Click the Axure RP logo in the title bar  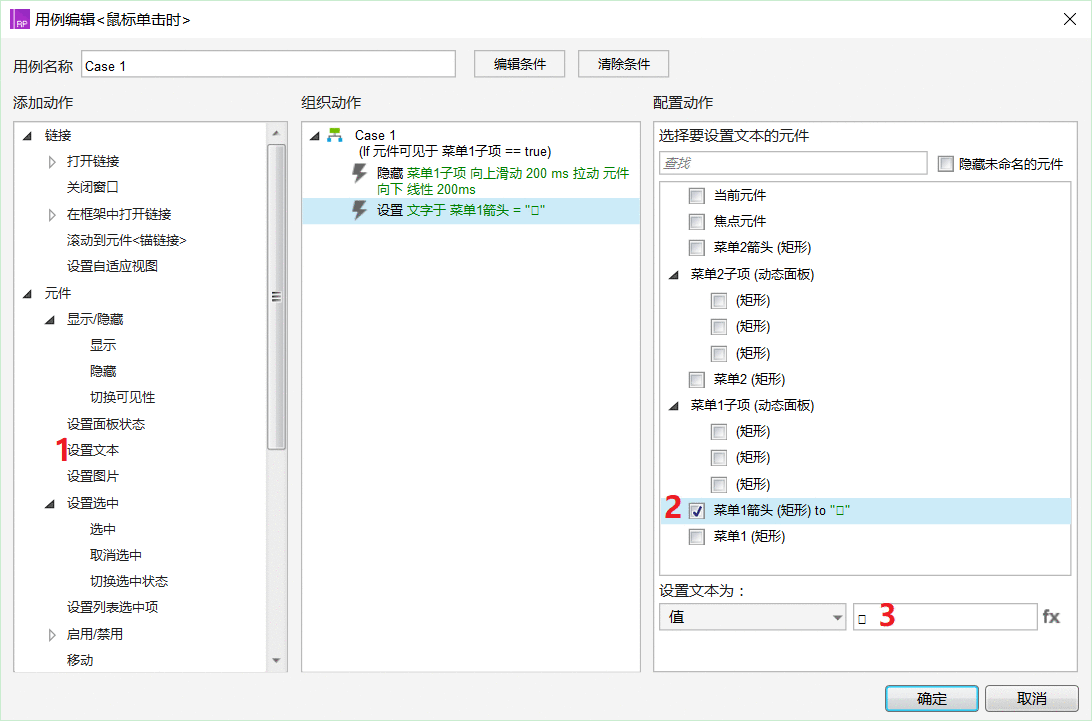click(x=19, y=19)
